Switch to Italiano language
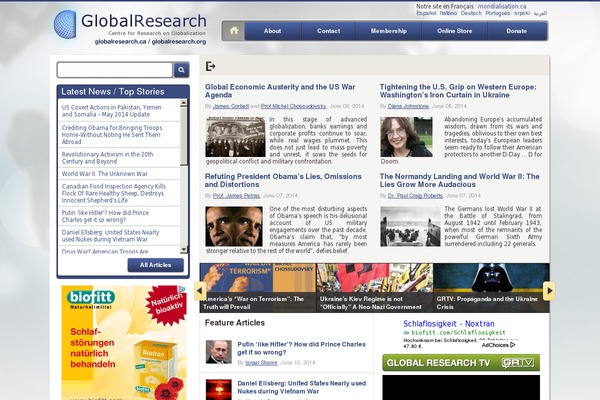600x400 pixels. click(448, 13)
